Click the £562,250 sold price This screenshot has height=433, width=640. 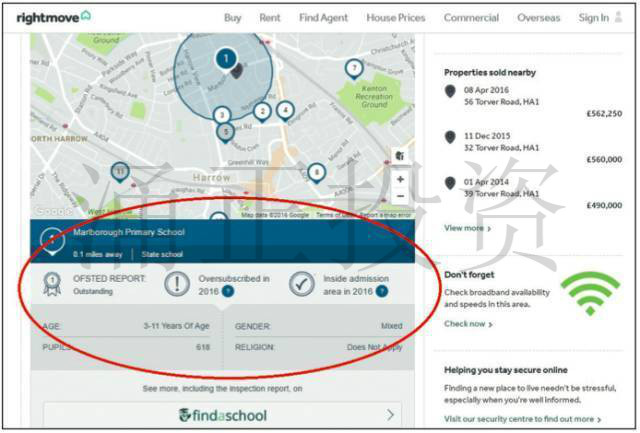(x=604, y=113)
